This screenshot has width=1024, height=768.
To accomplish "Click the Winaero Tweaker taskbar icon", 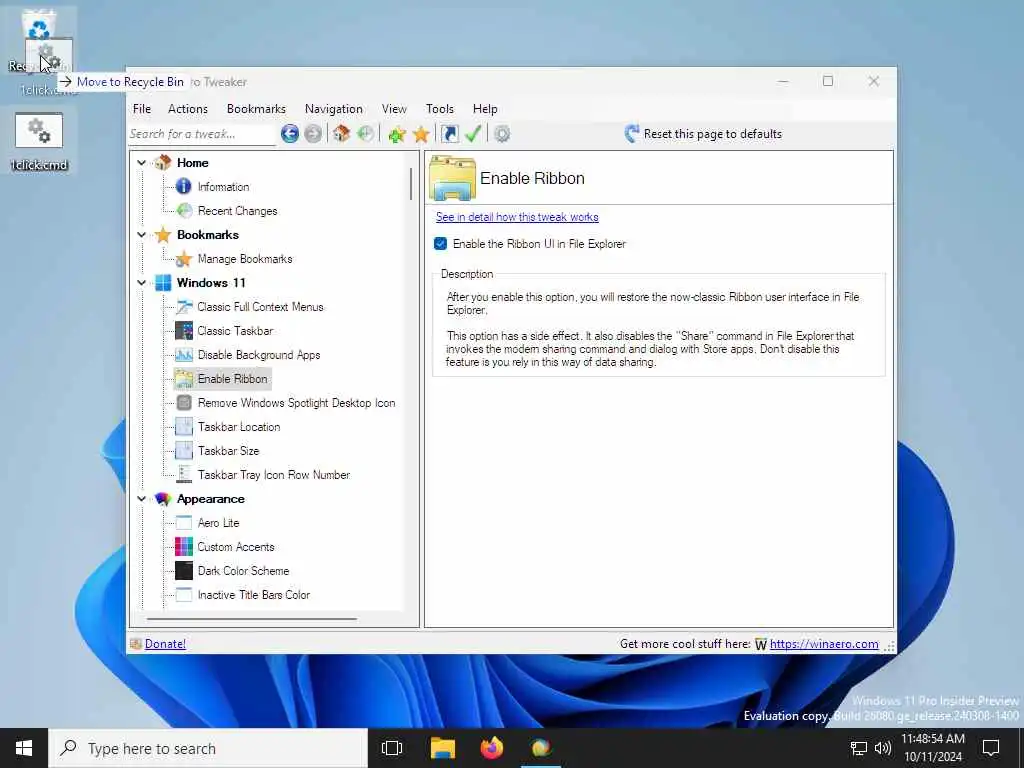I will pyautogui.click(x=541, y=748).
